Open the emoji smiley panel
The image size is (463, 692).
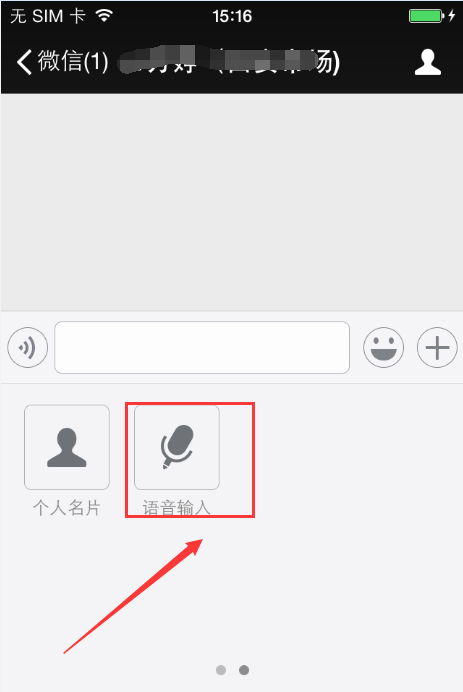[384, 347]
